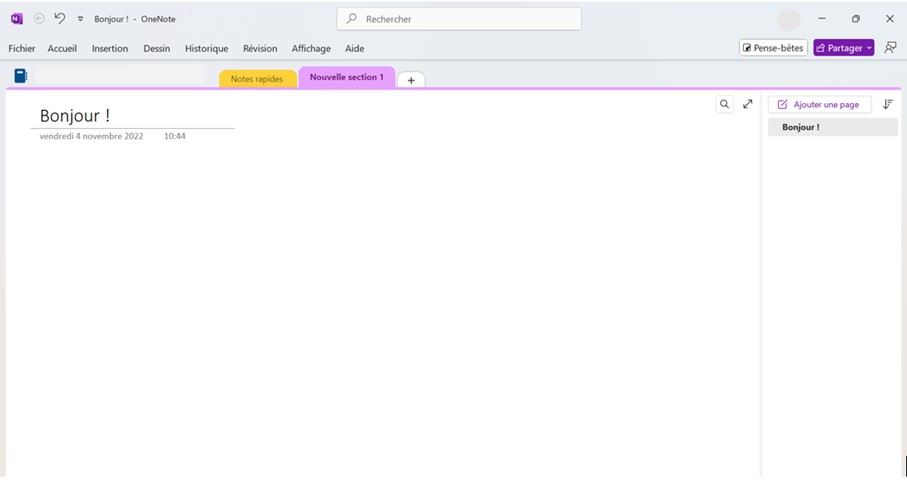Image resolution: width=907 pixels, height=480 pixels.
Task: Click the Back navigation arrow icon
Action: click(x=39, y=18)
